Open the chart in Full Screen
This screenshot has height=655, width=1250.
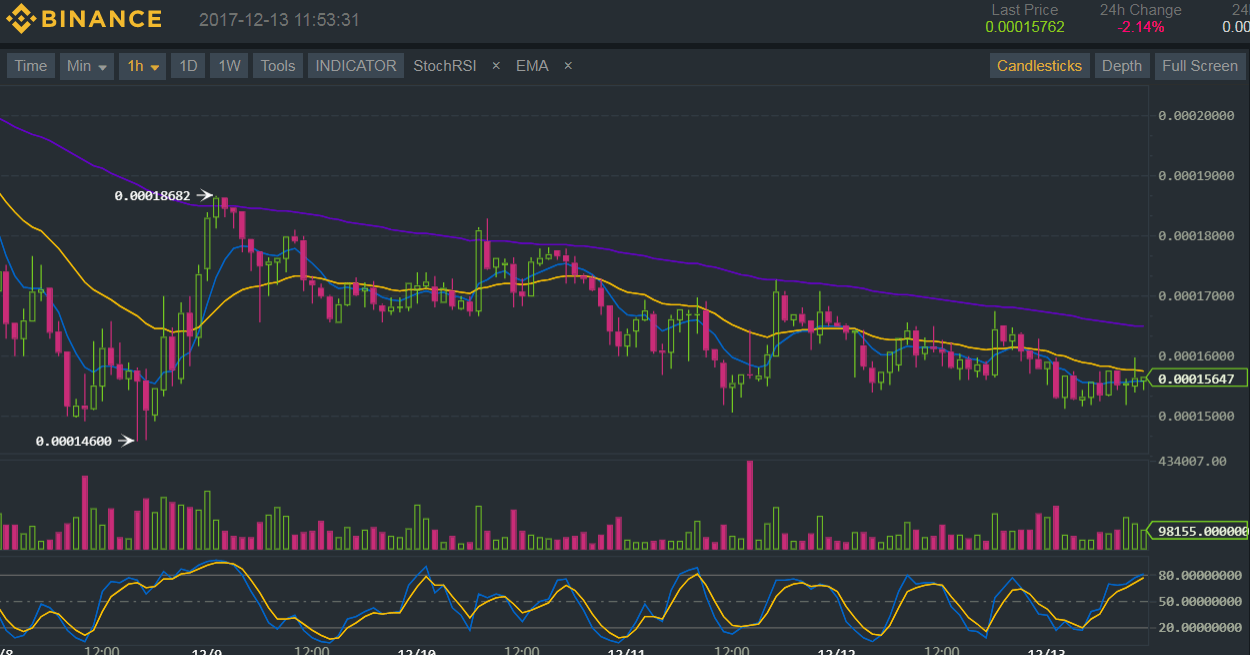1199,66
